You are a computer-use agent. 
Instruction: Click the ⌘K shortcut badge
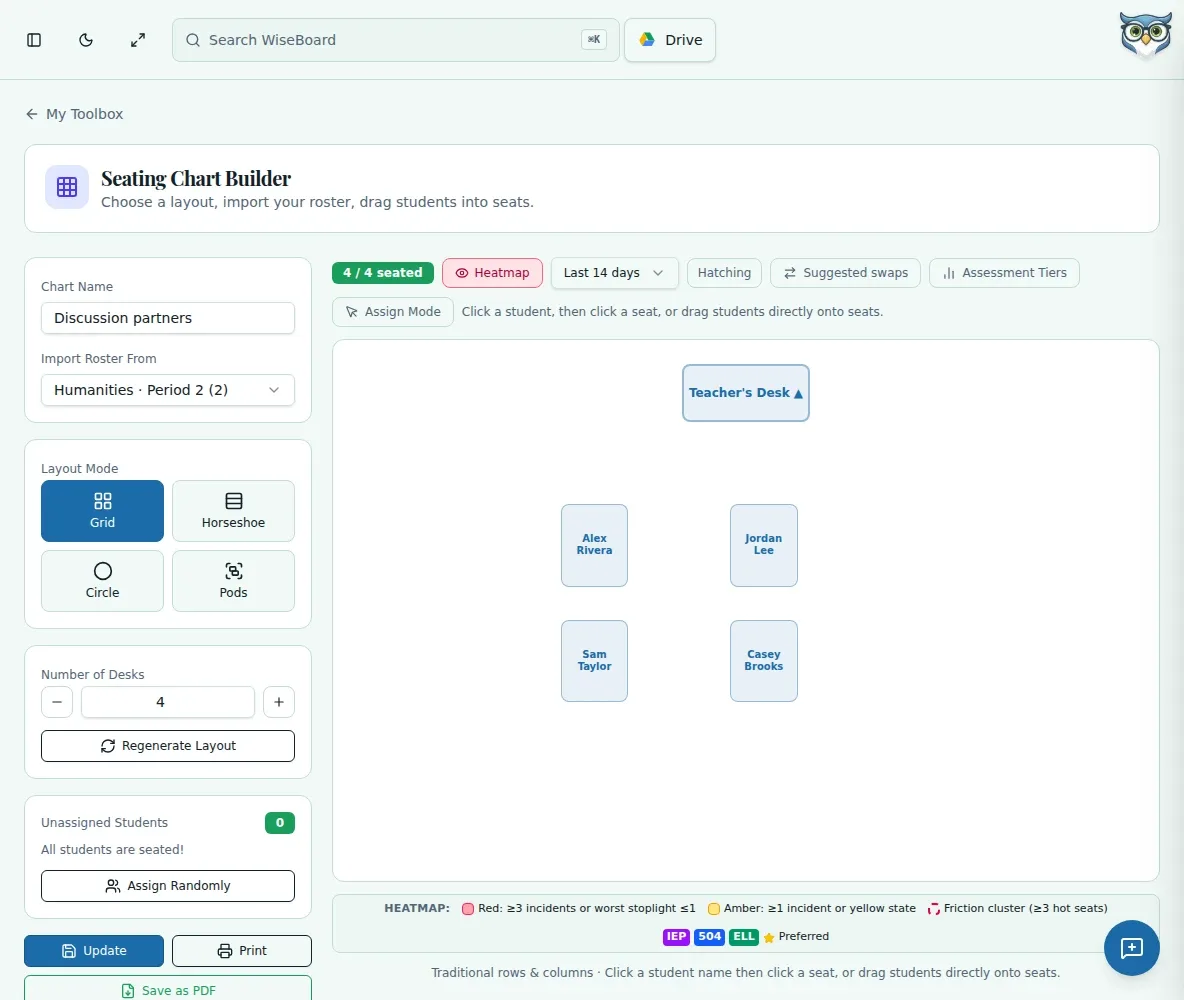[x=594, y=39]
